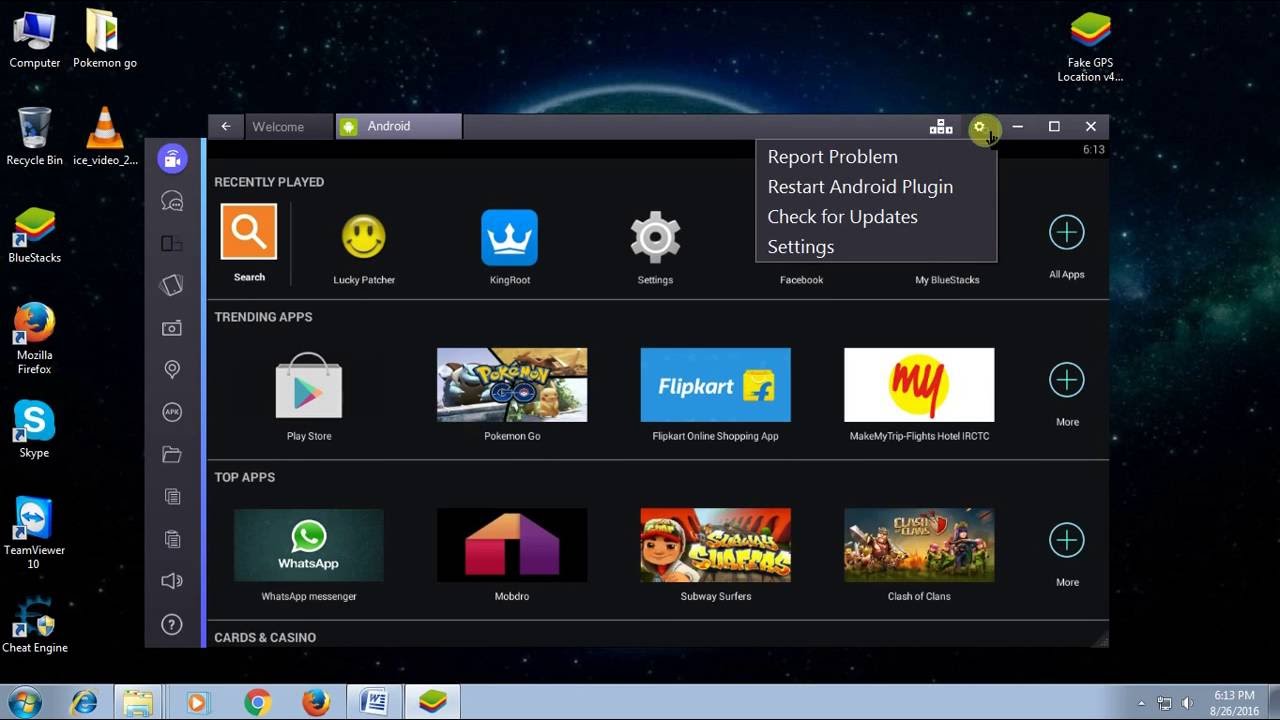Click the Facebook label
Image resolution: width=1280 pixels, height=720 pixels.
pos(801,280)
